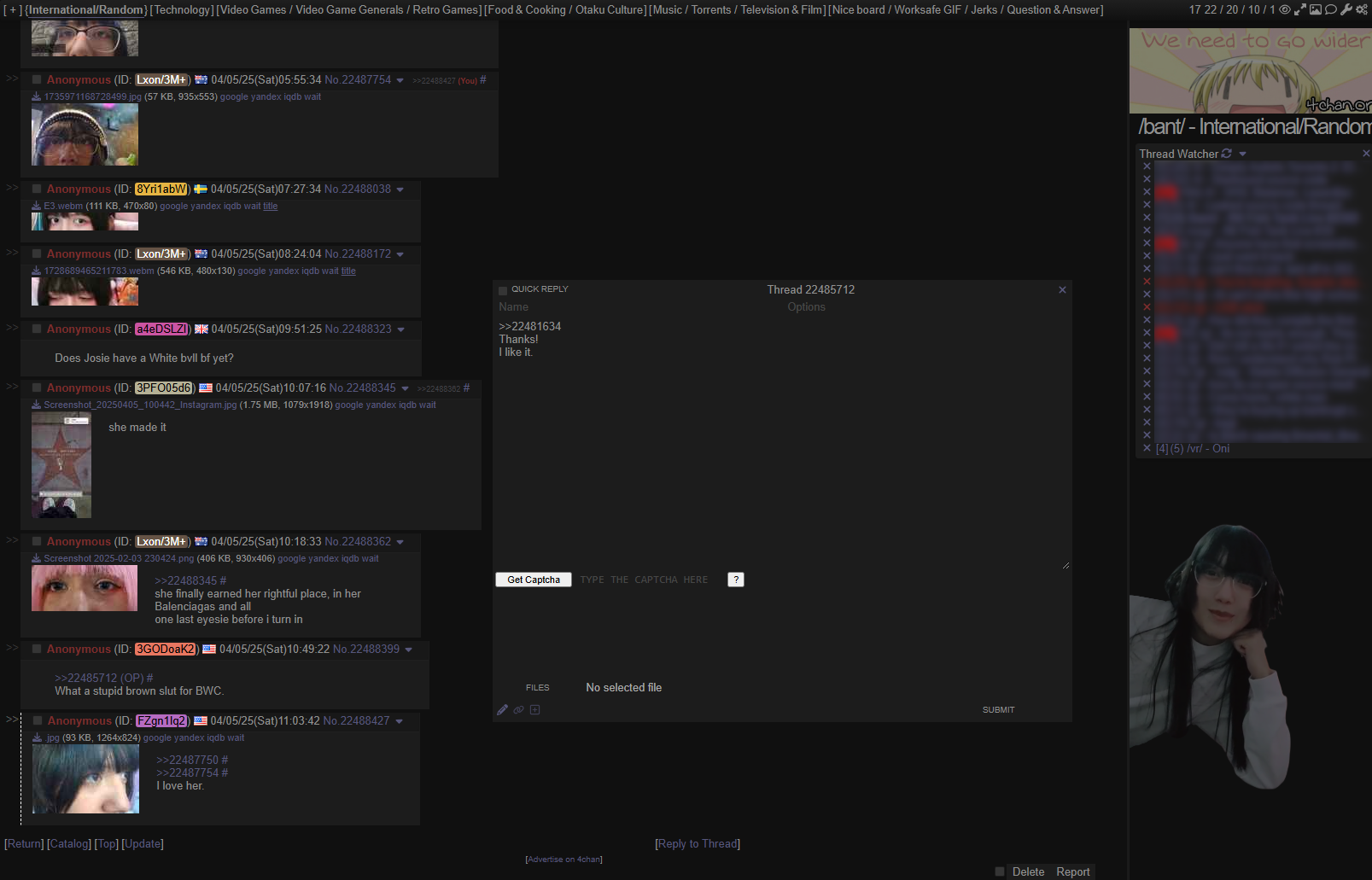1372x880 pixels.
Task: Mark the checkbox for post No.22488345
Action: [x=37, y=388]
